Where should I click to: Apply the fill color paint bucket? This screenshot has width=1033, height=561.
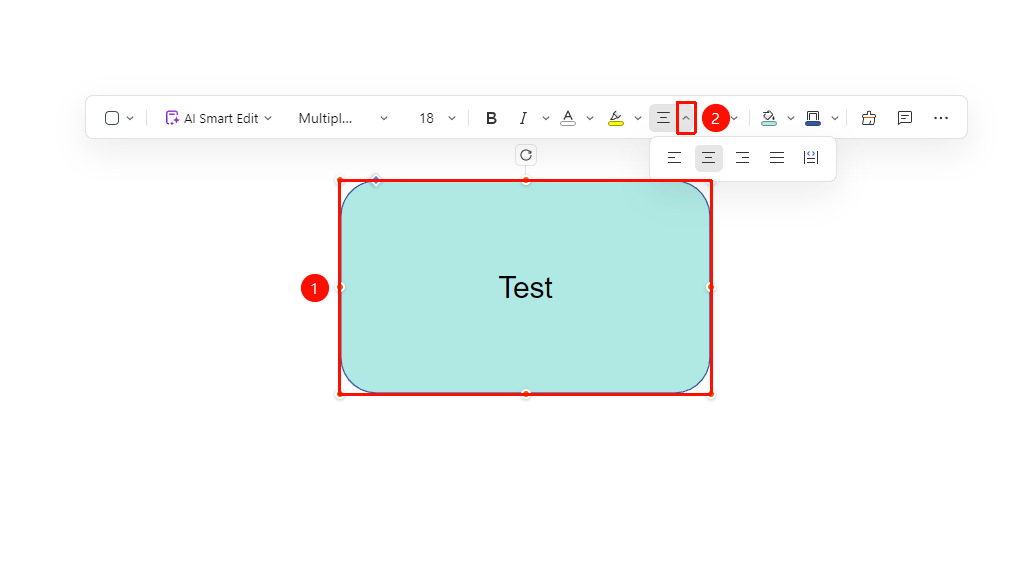point(768,118)
